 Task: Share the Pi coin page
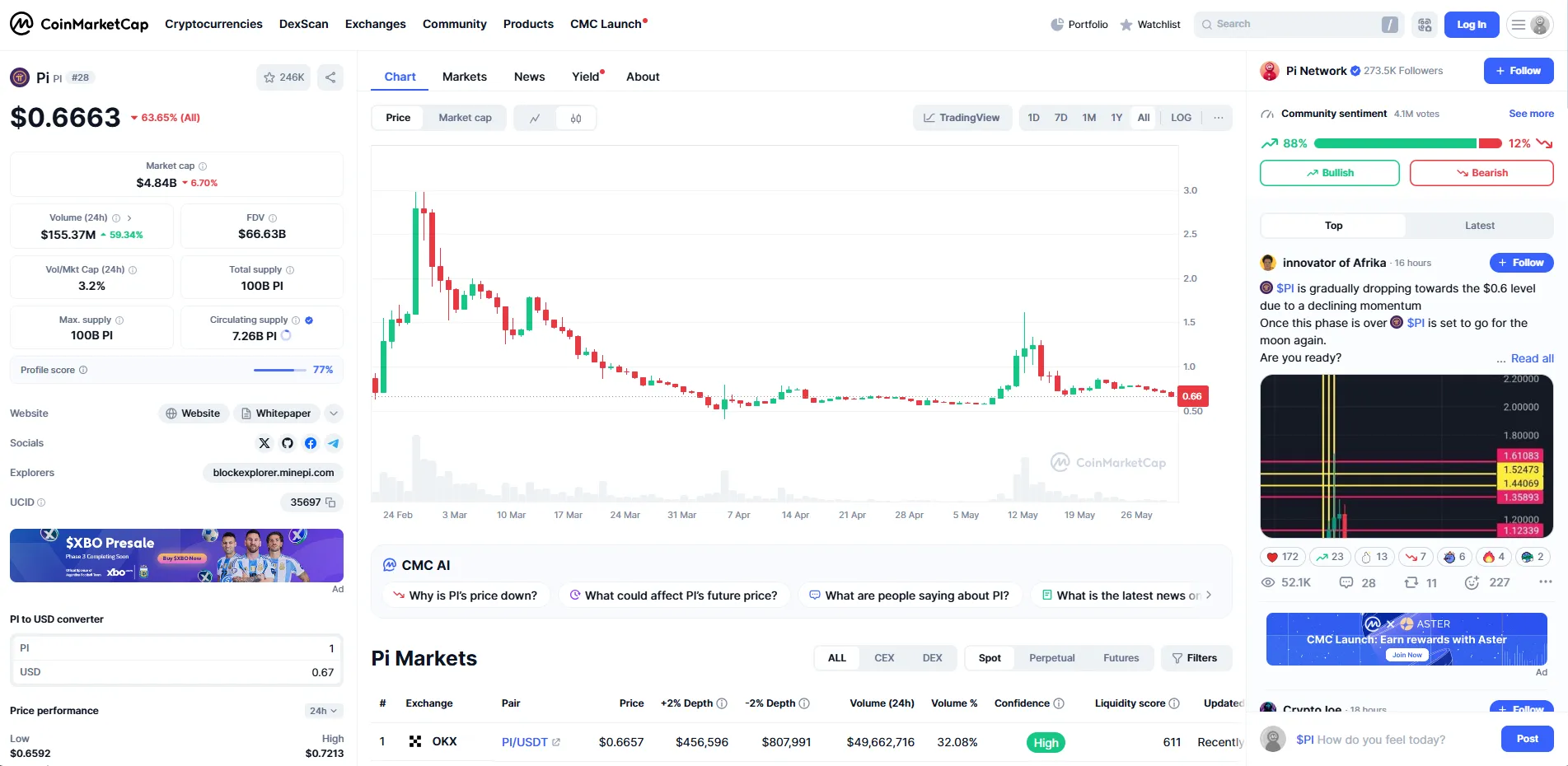pyautogui.click(x=330, y=77)
